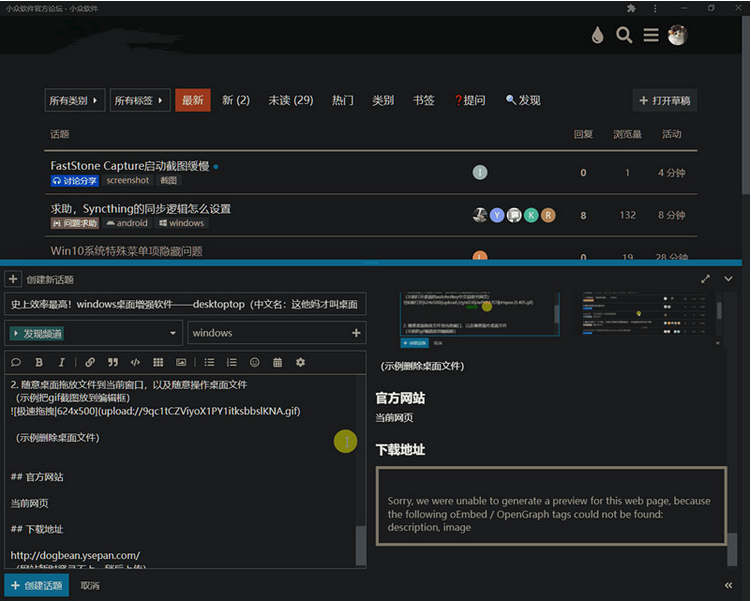Click 取消 to cancel the composer

pyautogui.click(x=90, y=585)
